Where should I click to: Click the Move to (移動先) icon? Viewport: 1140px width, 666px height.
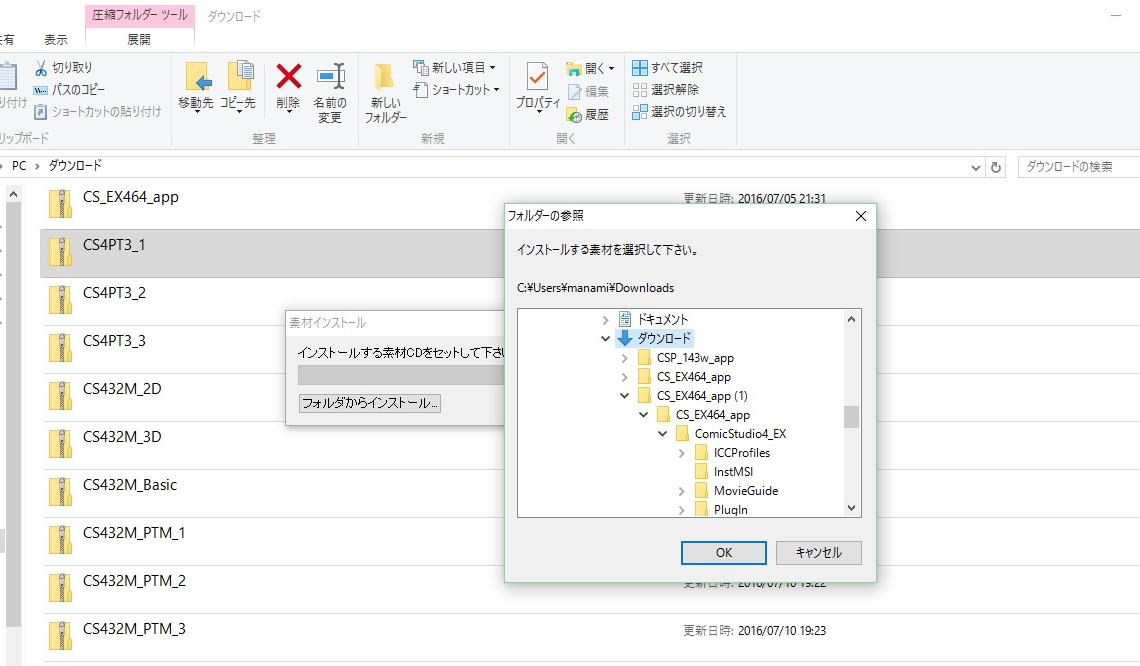click(196, 78)
